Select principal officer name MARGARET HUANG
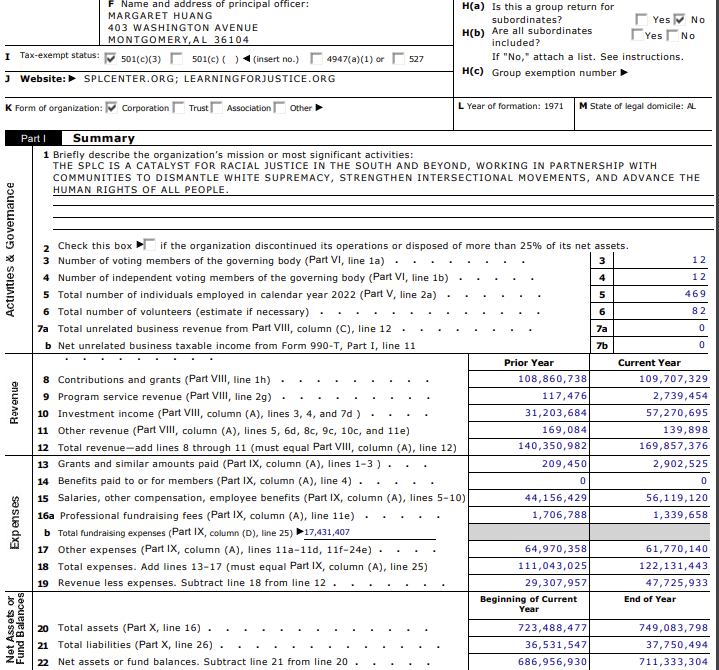719x670 pixels. coord(160,16)
